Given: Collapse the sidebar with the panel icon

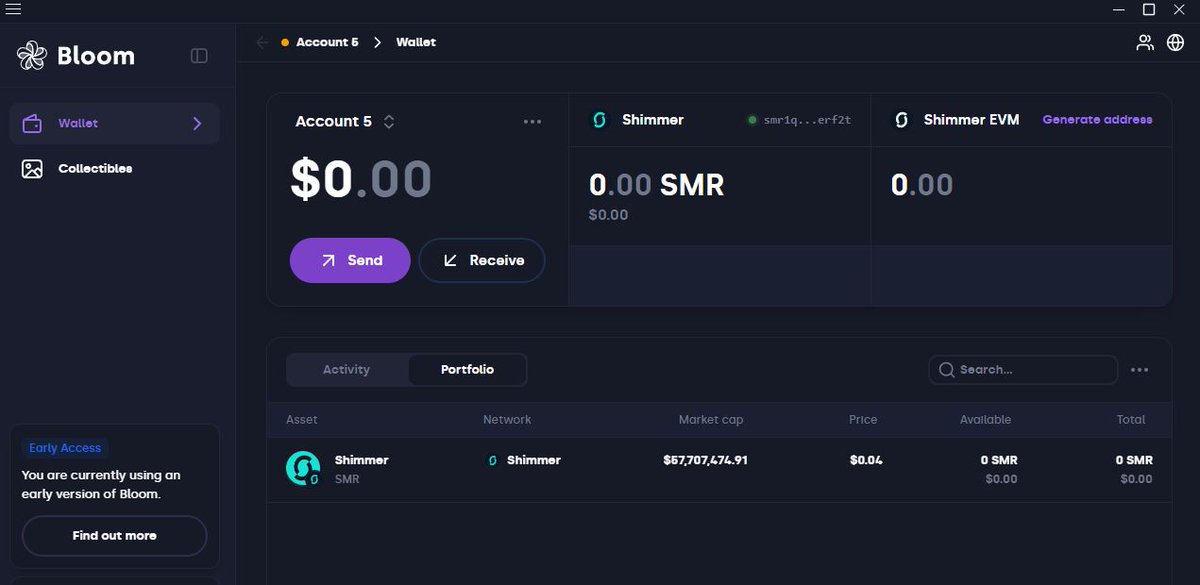Looking at the screenshot, I should [x=199, y=56].
